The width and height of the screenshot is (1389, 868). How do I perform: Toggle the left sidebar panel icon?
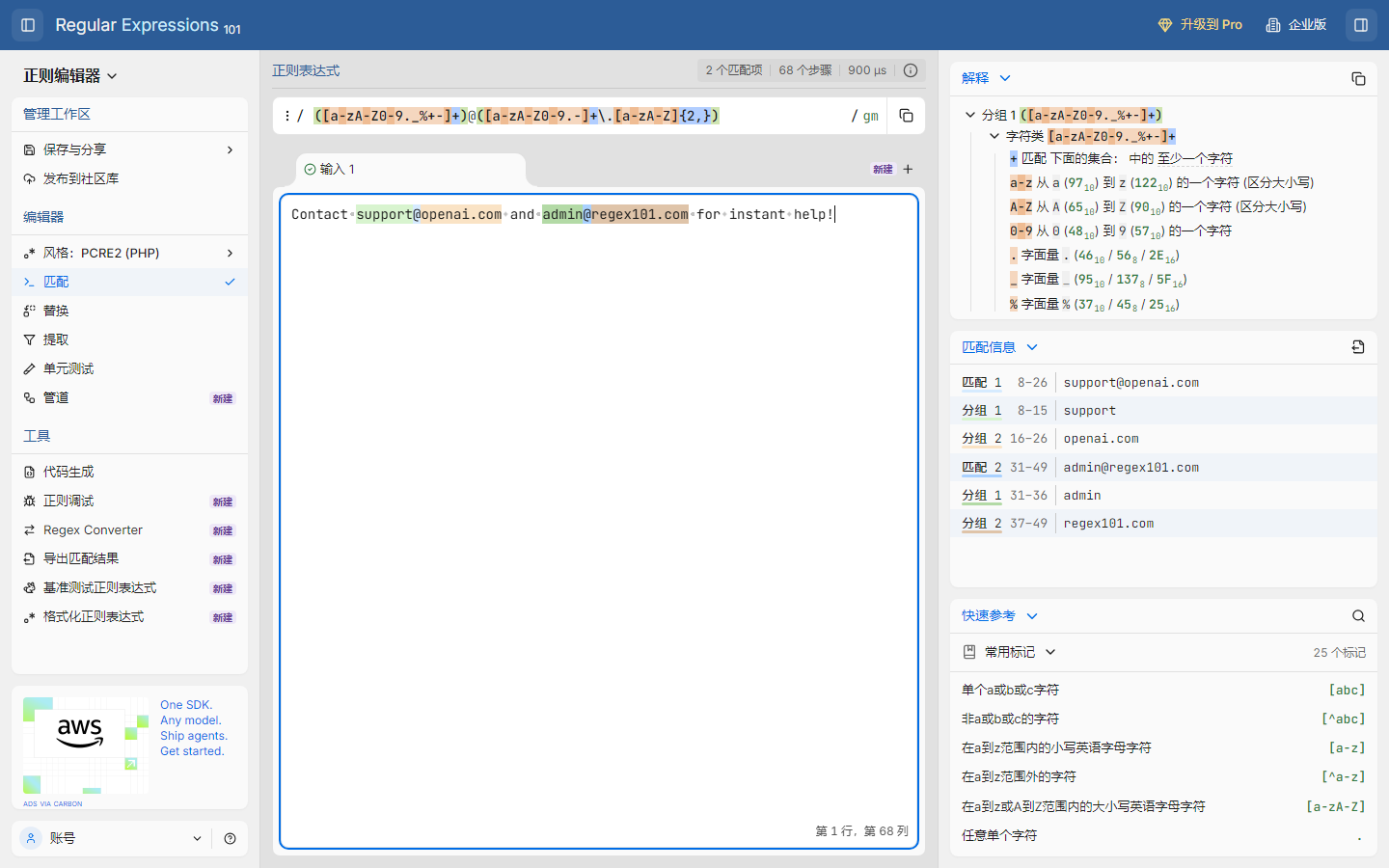tap(28, 25)
